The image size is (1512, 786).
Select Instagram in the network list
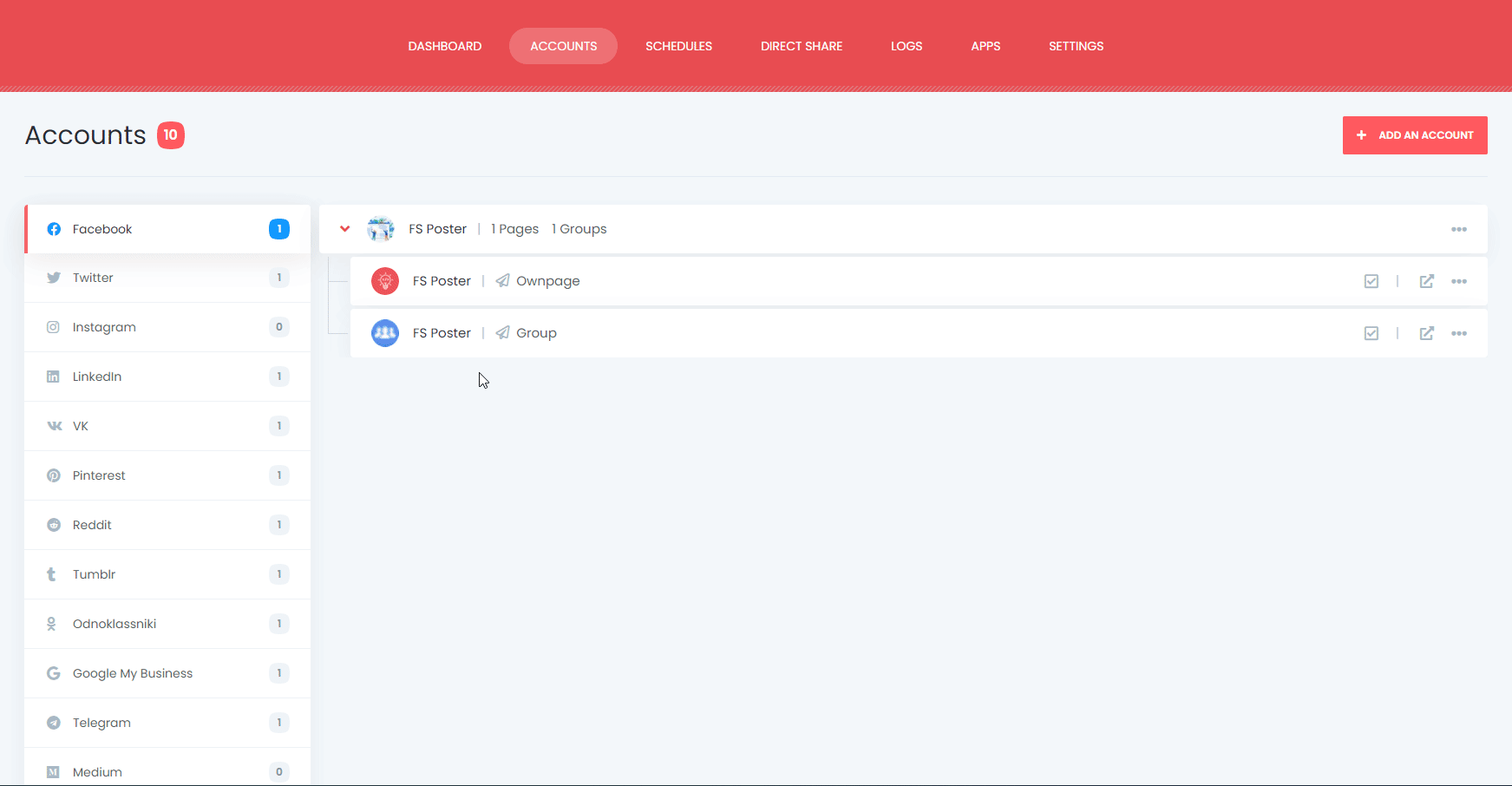tap(167, 327)
